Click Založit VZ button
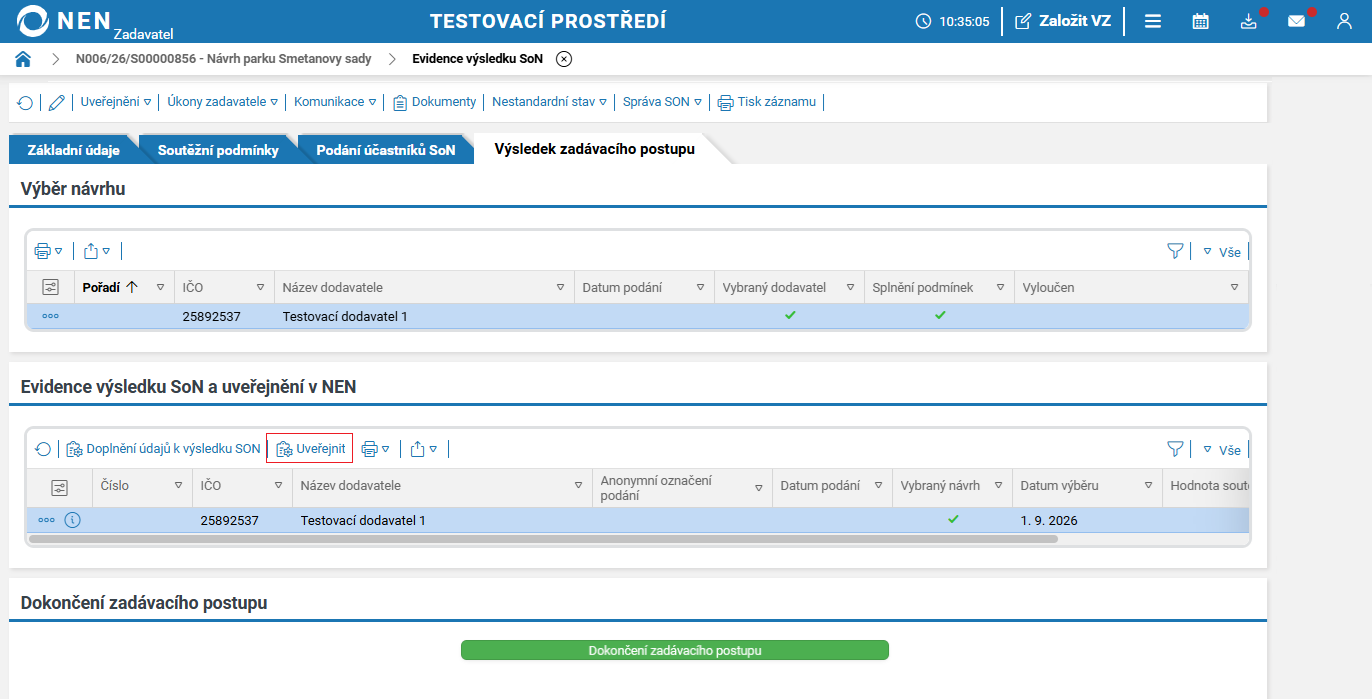This screenshot has height=699, width=1372. pos(1063,21)
